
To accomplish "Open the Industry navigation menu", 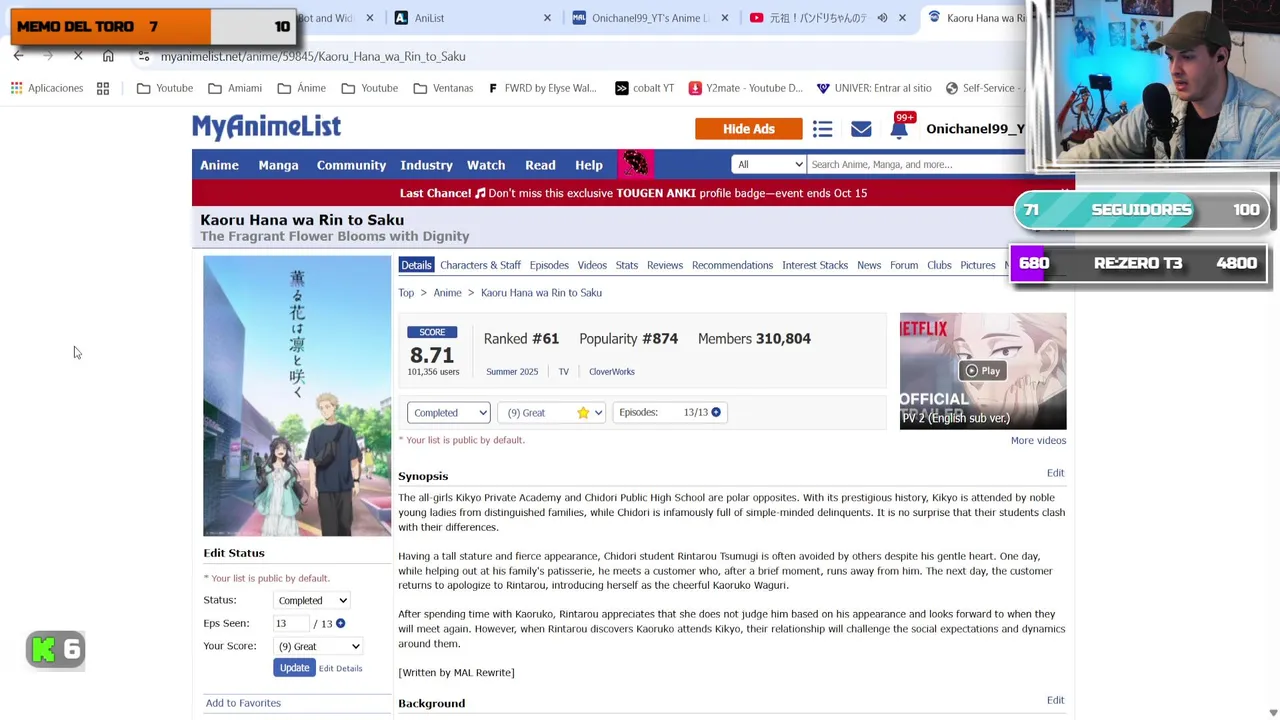I will tap(426, 165).
